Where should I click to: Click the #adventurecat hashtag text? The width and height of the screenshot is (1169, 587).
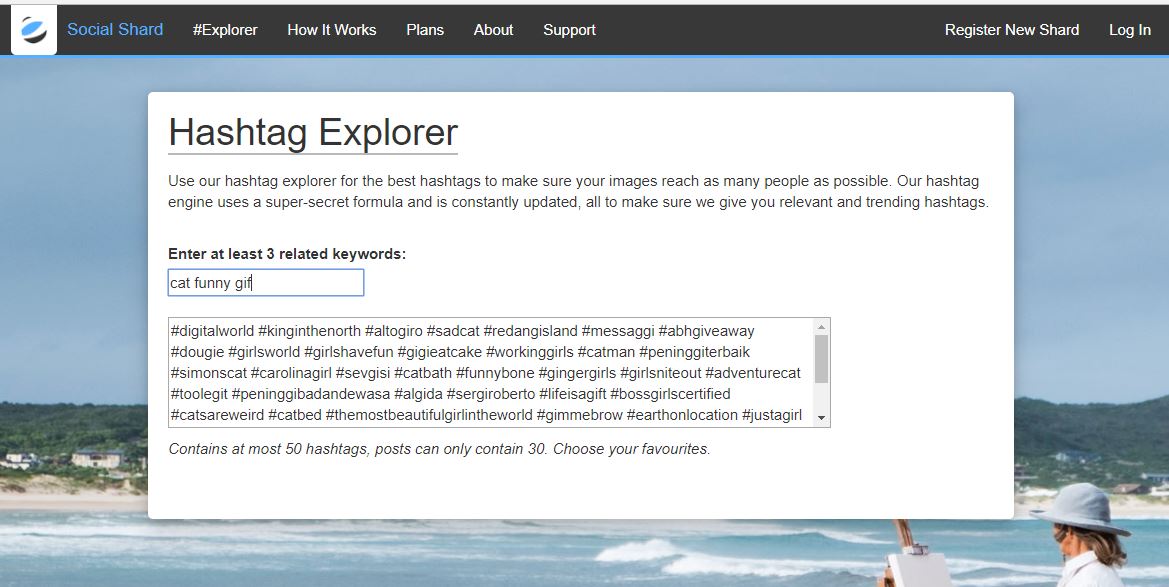click(752, 373)
